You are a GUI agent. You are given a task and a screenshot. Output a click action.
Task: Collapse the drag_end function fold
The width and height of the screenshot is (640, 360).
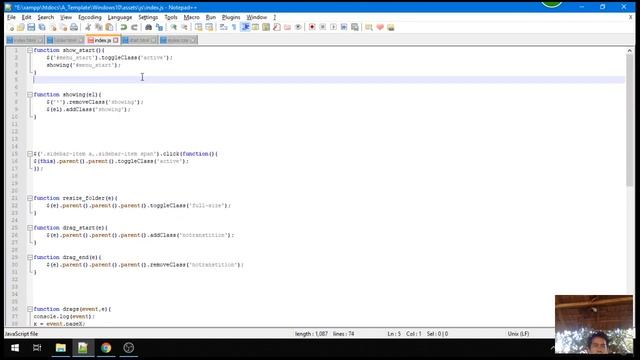coord(30,258)
